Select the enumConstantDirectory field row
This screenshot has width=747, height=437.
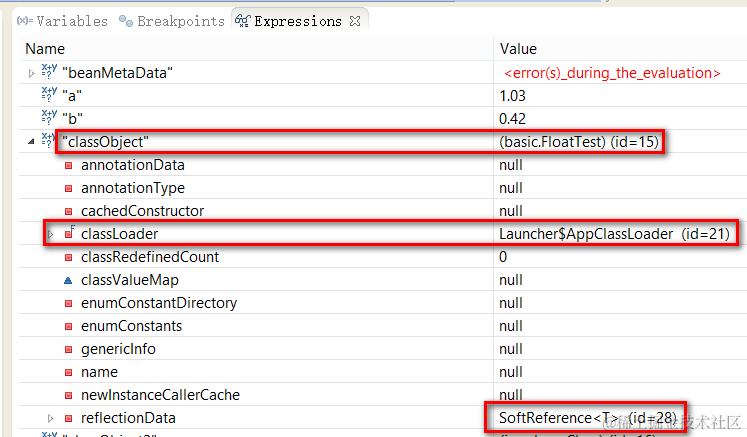tap(383, 303)
